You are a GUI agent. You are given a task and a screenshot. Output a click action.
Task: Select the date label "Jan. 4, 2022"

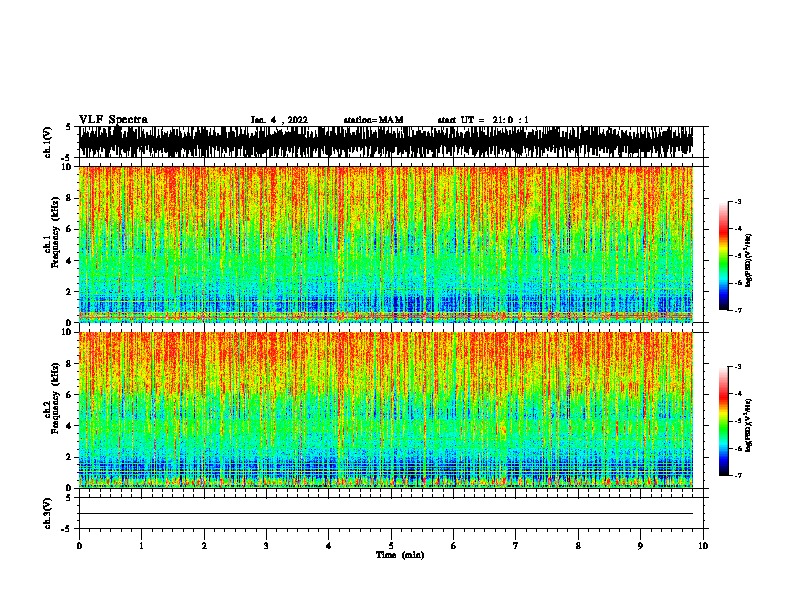tap(279, 120)
